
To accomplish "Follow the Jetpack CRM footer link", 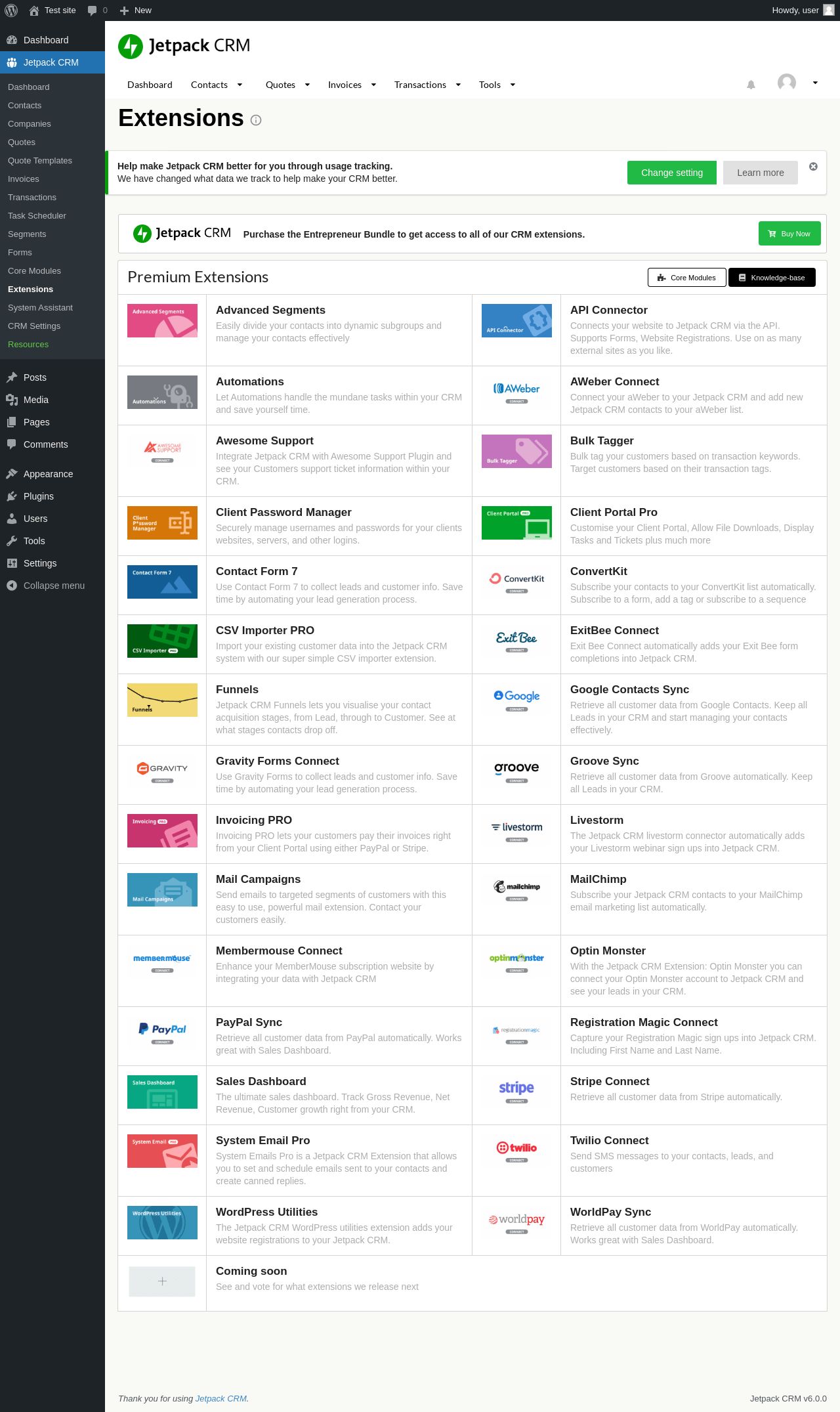I will click(x=221, y=1398).
